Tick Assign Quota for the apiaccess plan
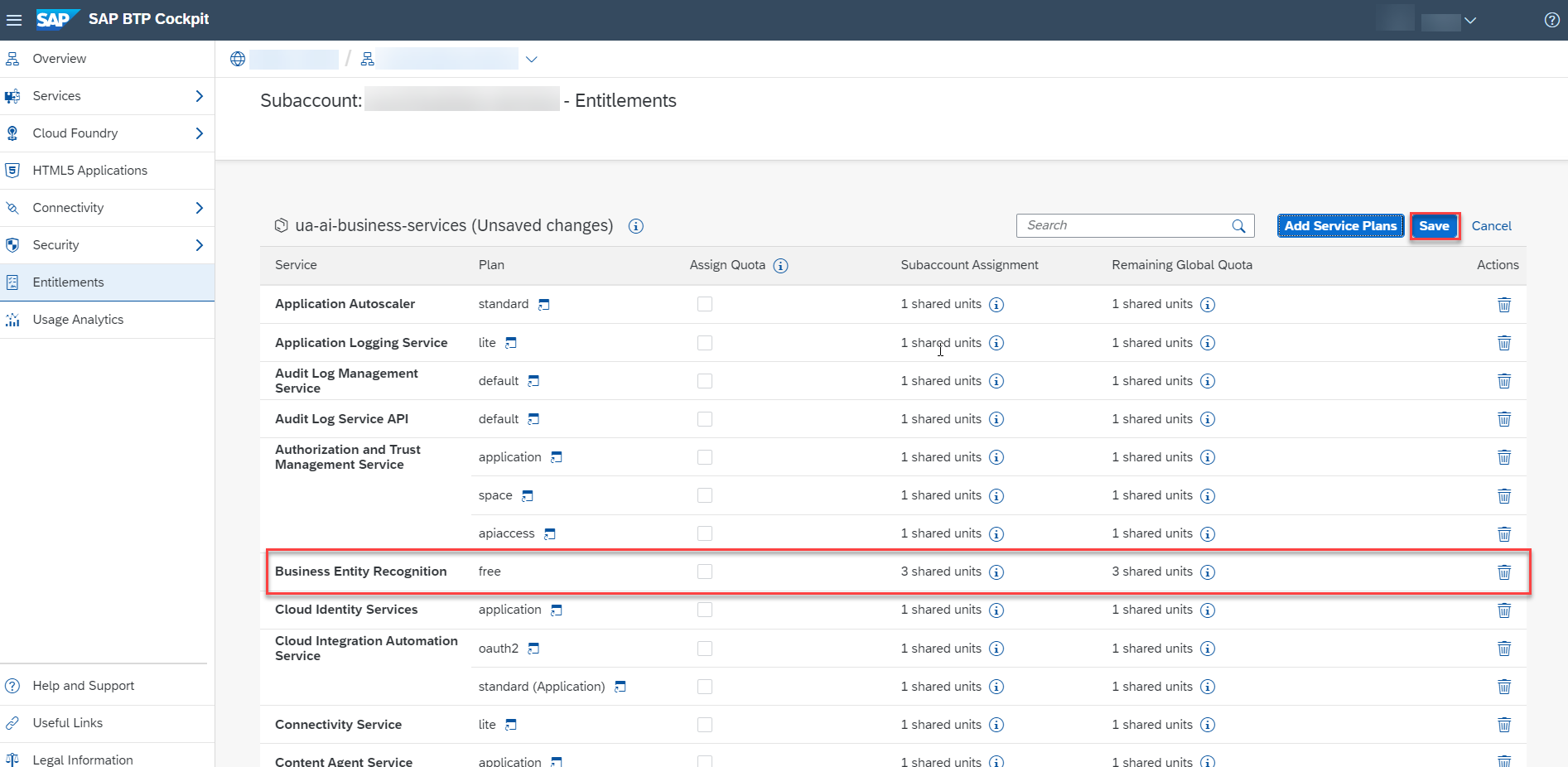The width and height of the screenshot is (1568, 767). click(x=705, y=533)
